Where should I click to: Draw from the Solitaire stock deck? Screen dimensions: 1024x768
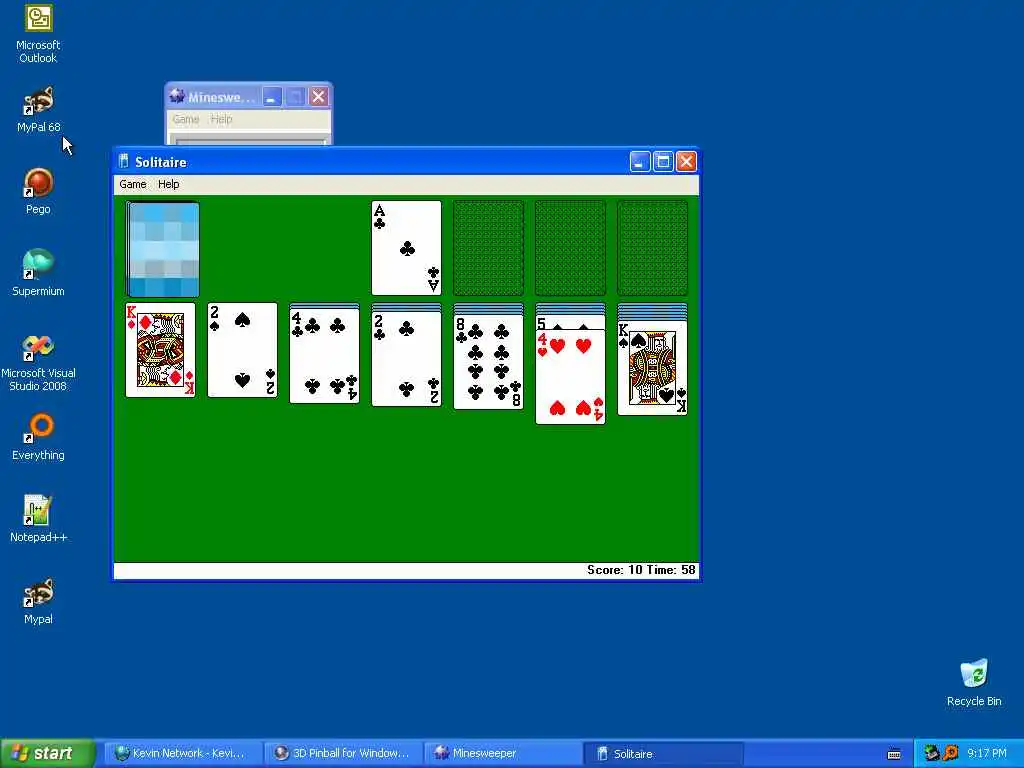(163, 249)
